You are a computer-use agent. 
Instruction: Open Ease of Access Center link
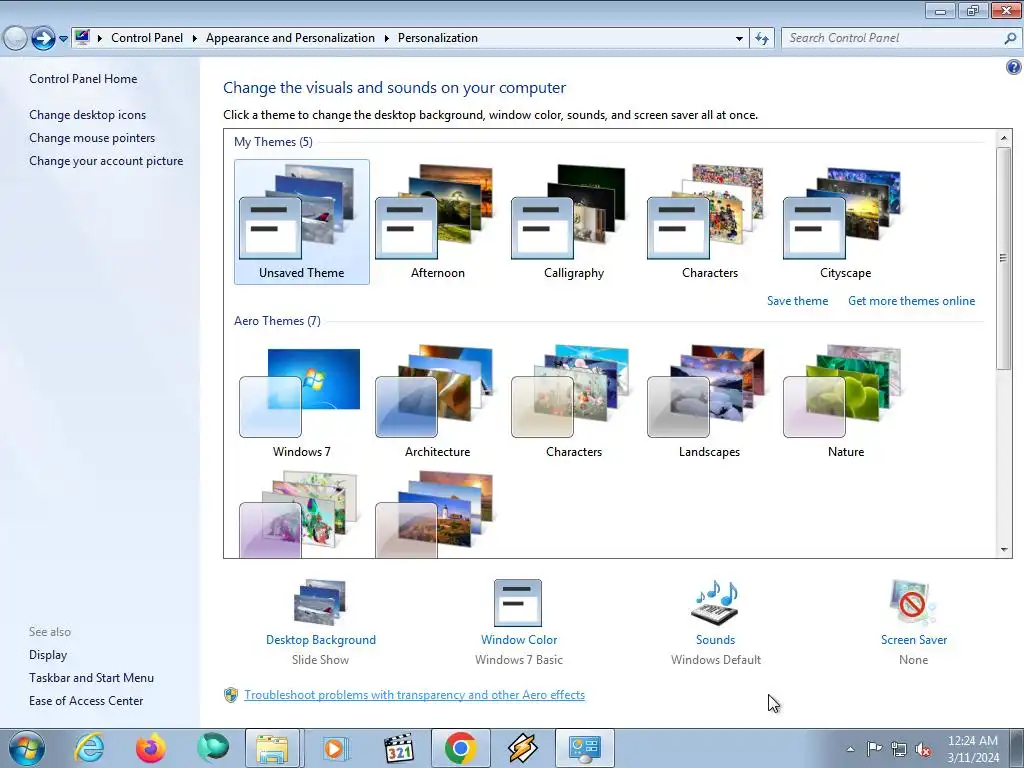pos(86,701)
